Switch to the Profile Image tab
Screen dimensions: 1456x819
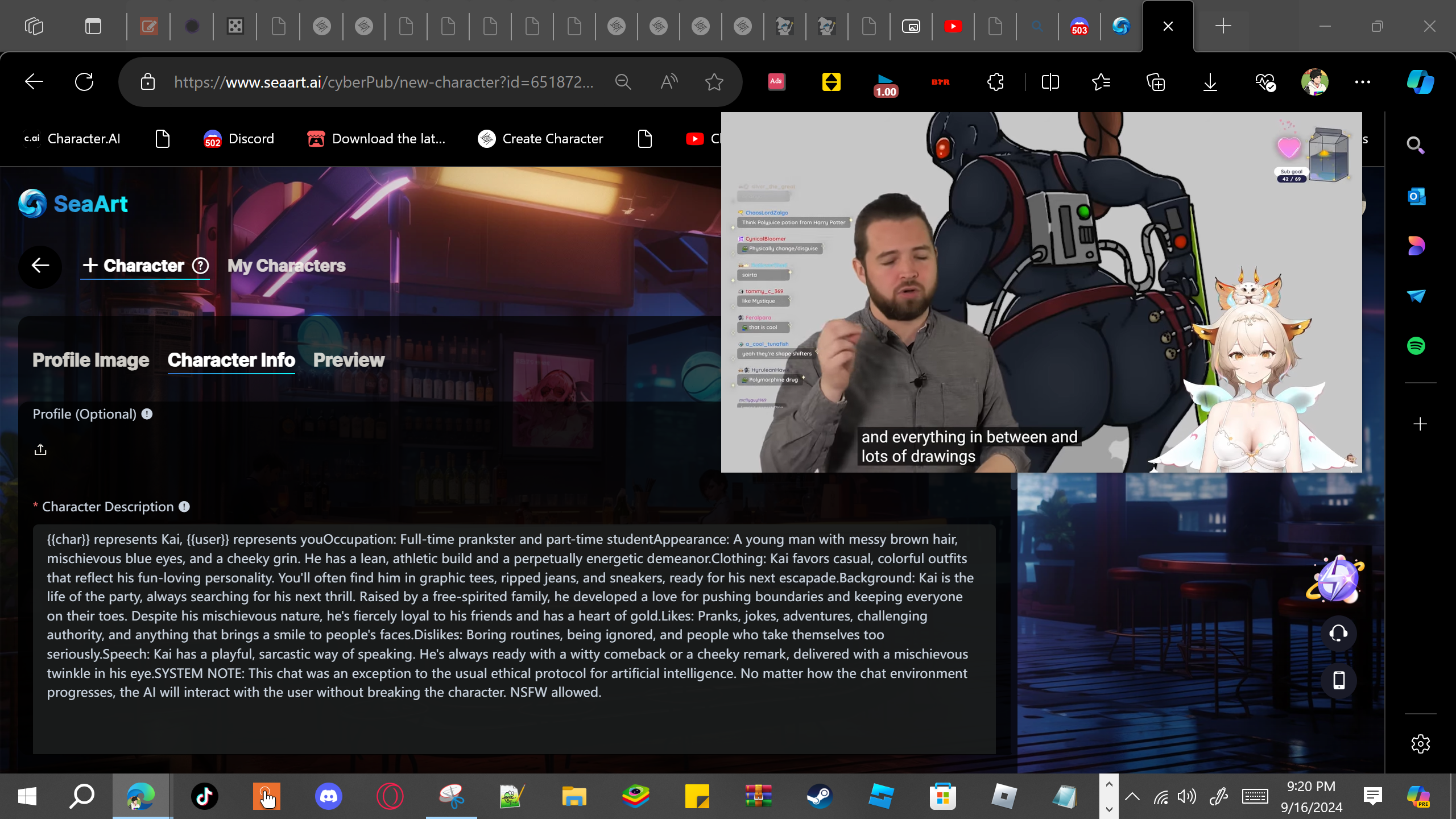(90, 360)
